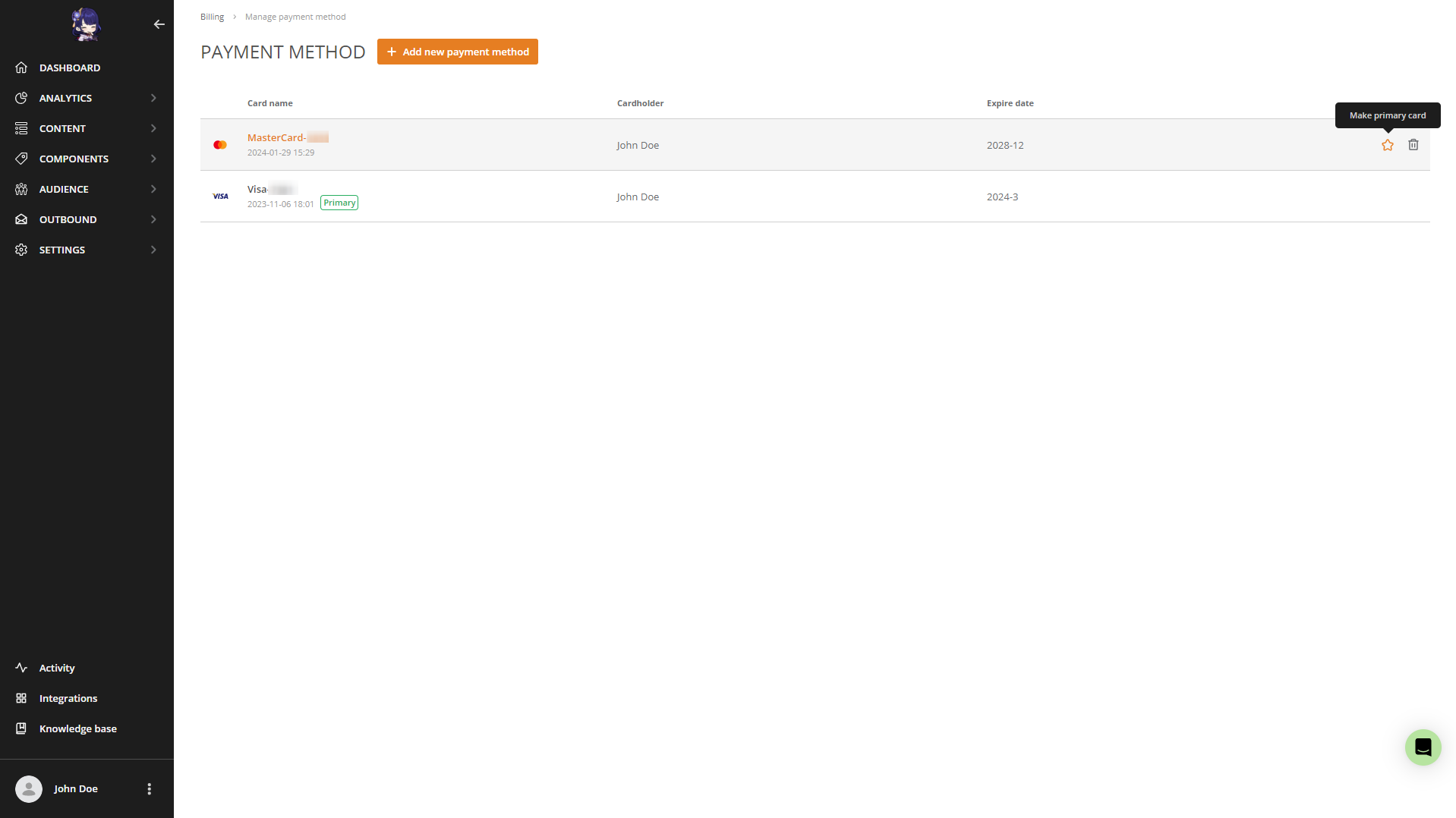Click the Integrations grid icon
The width and height of the screenshot is (1456, 818).
[x=21, y=698]
